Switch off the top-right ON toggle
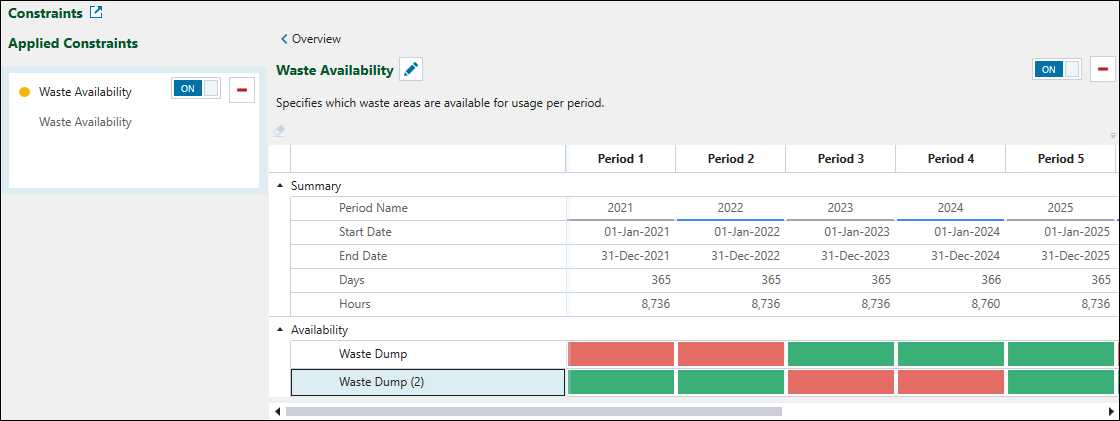This screenshot has height=421, width=1120. pyautogui.click(x=1057, y=69)
